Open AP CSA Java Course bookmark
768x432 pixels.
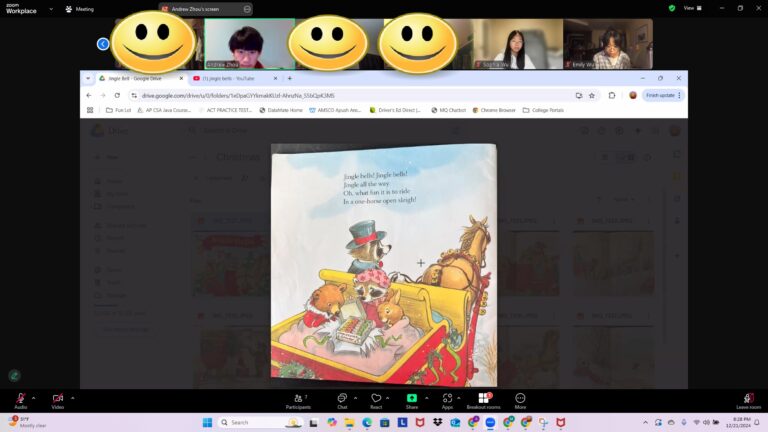pos(164,110)
